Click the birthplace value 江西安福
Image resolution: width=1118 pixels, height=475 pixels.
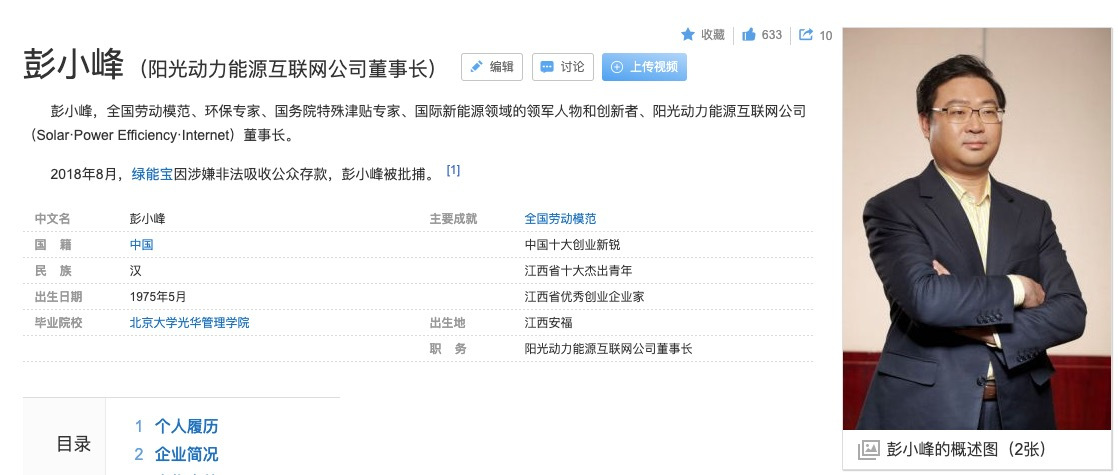point(548,322)
